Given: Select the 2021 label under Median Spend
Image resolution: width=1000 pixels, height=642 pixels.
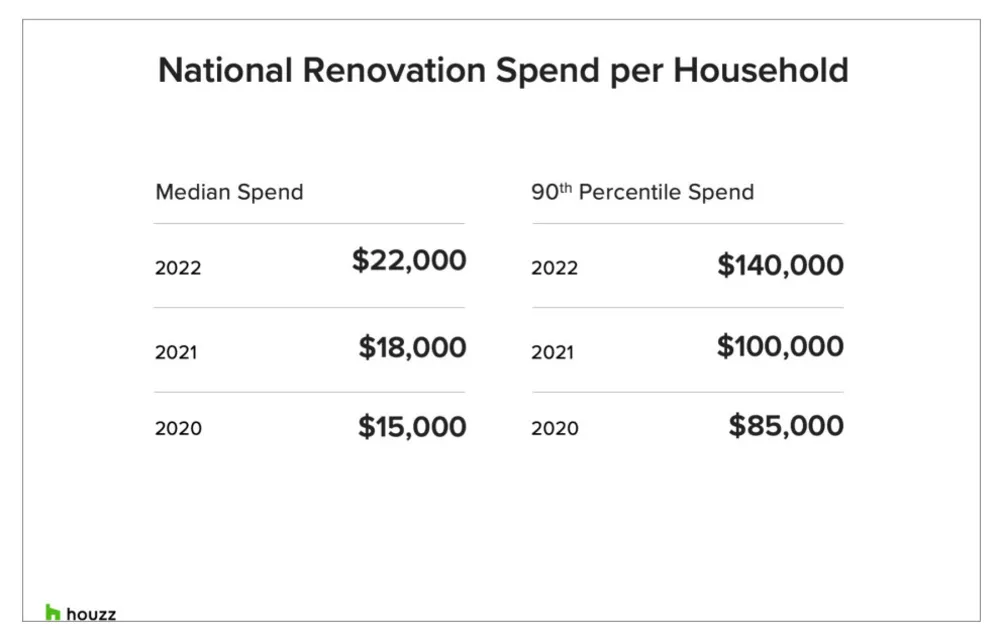Looking at the screenshot, I should 176,352.
